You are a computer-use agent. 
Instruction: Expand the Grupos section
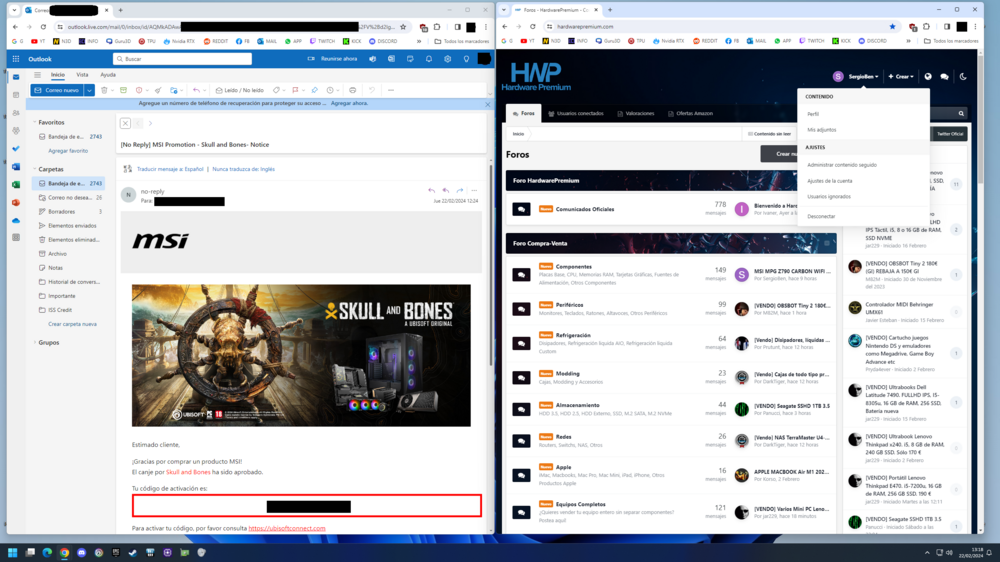35,343
